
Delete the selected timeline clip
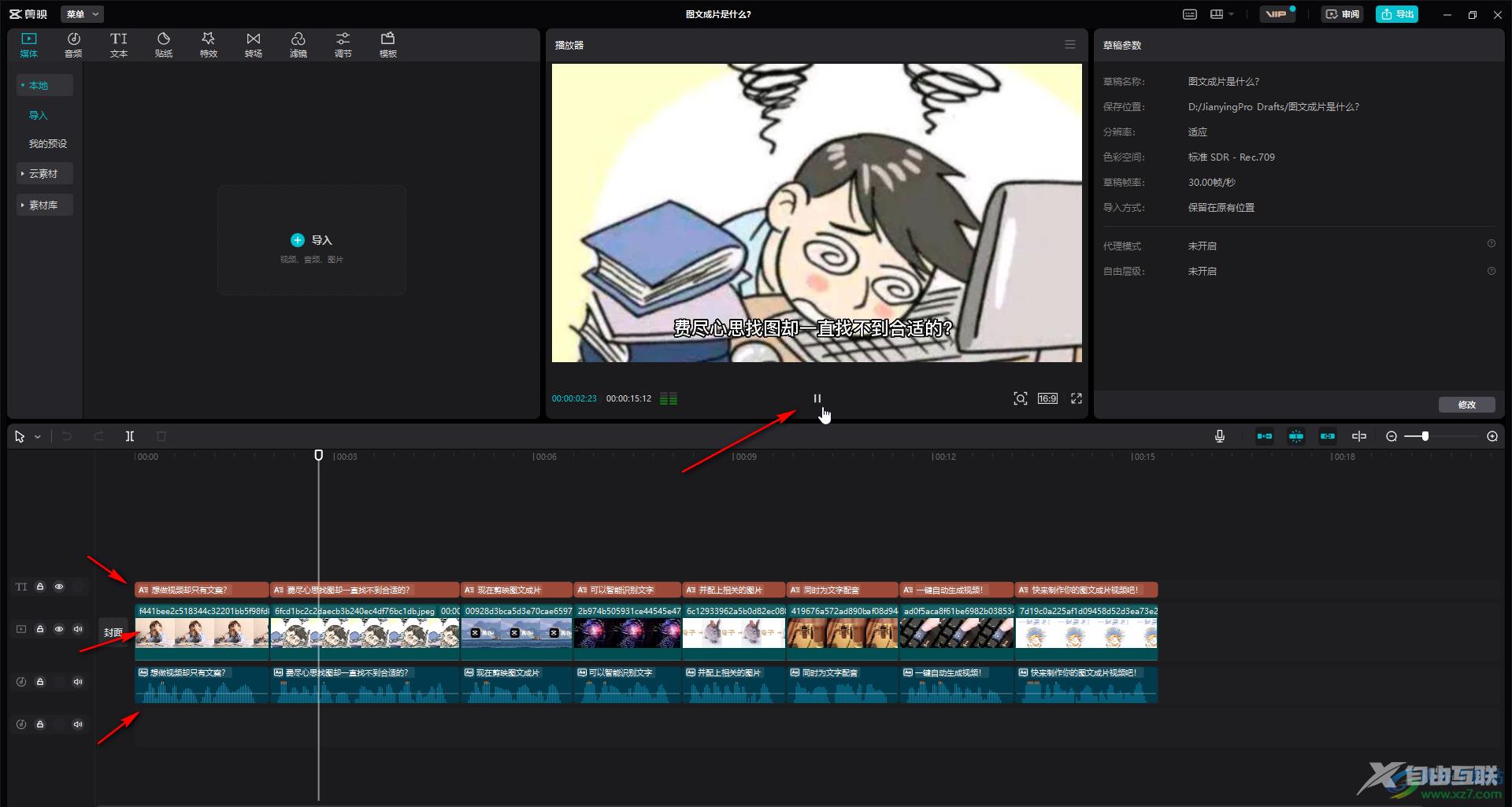click(x=161, y=436)
